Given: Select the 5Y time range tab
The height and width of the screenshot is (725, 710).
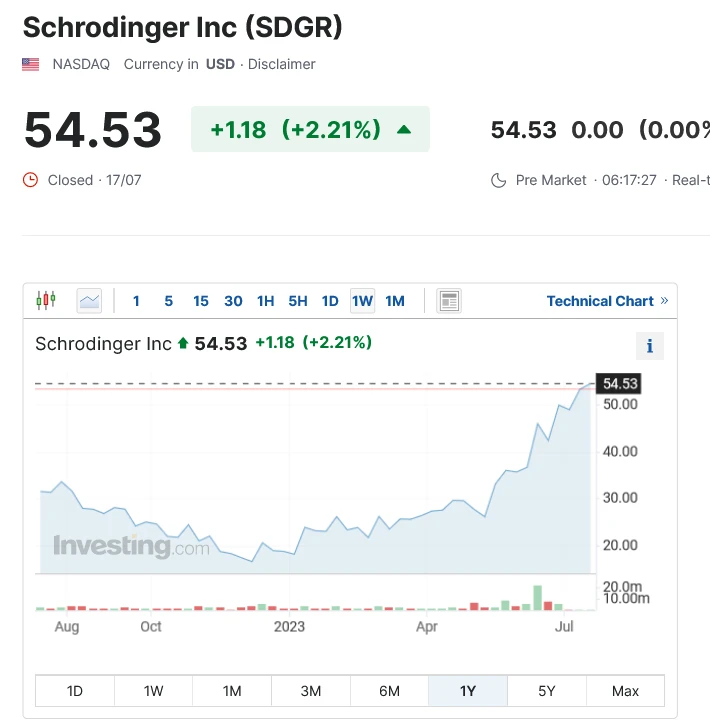Looking at the screenshot, I should pyautogui.click(x=546, y=691).
